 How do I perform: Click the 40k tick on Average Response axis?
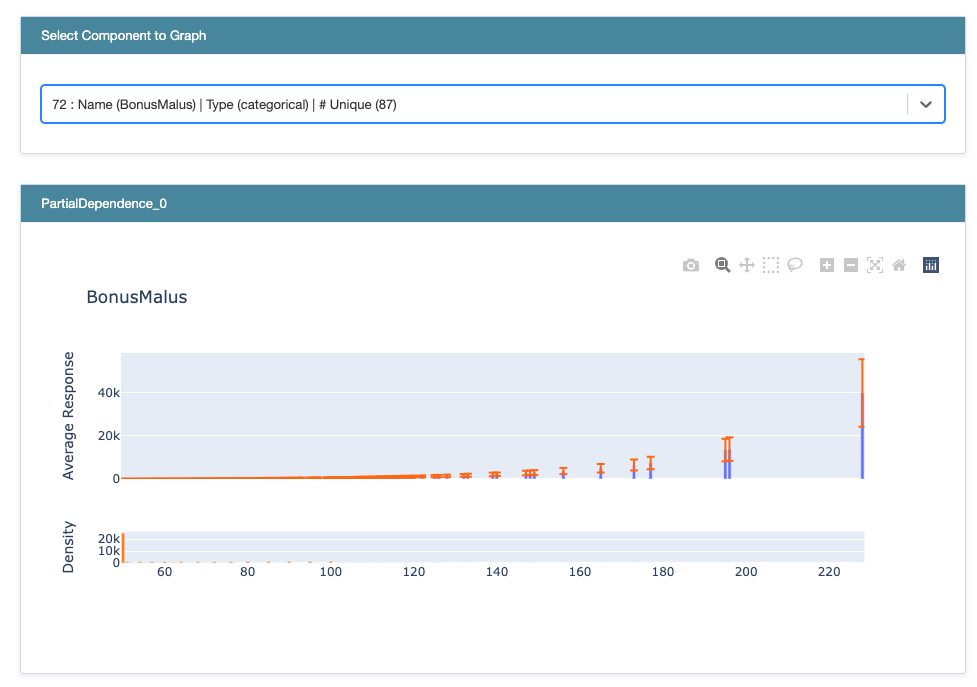click(107, 393)
